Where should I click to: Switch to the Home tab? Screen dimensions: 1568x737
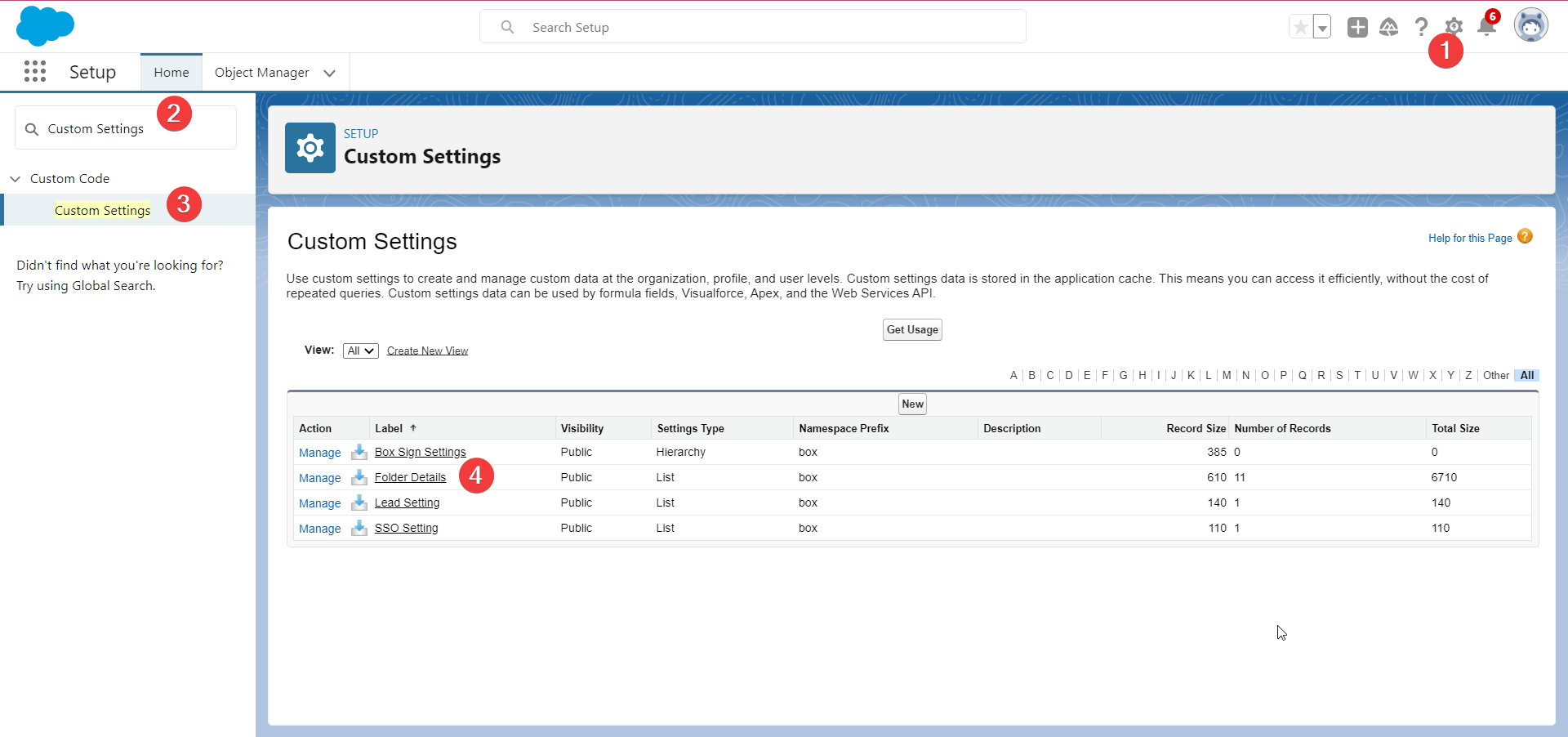point(171,73)
